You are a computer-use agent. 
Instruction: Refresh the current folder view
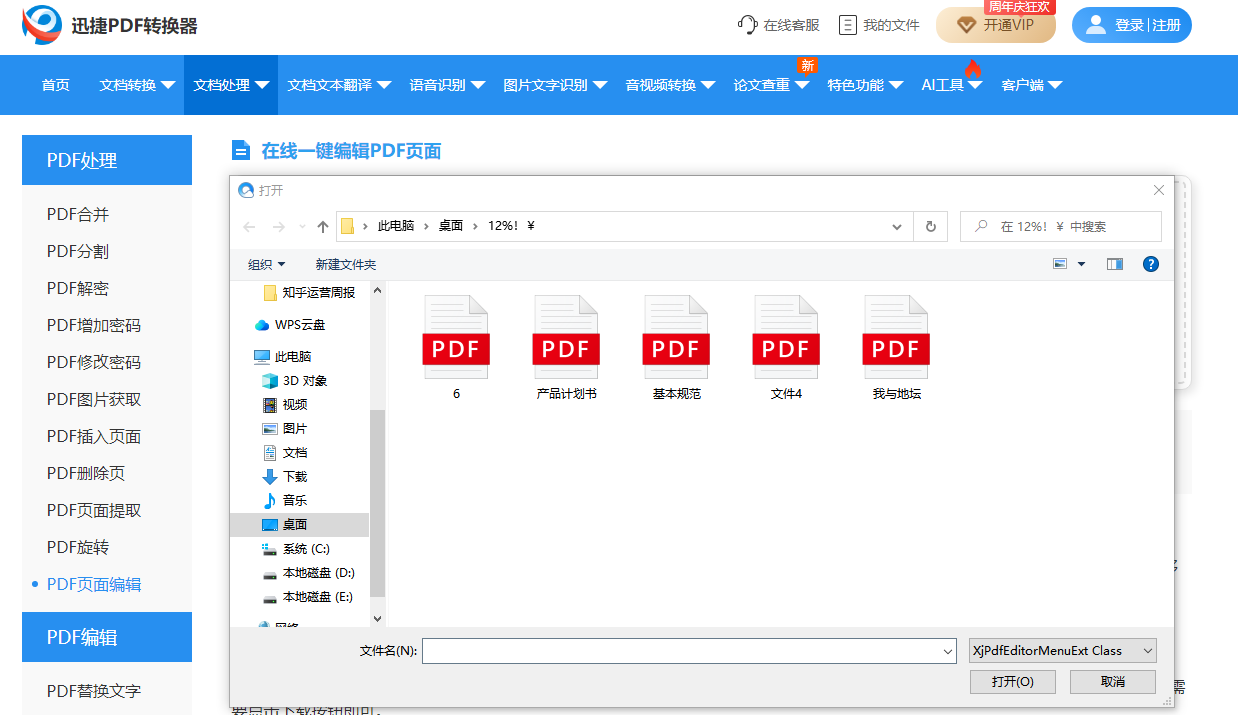931,227
